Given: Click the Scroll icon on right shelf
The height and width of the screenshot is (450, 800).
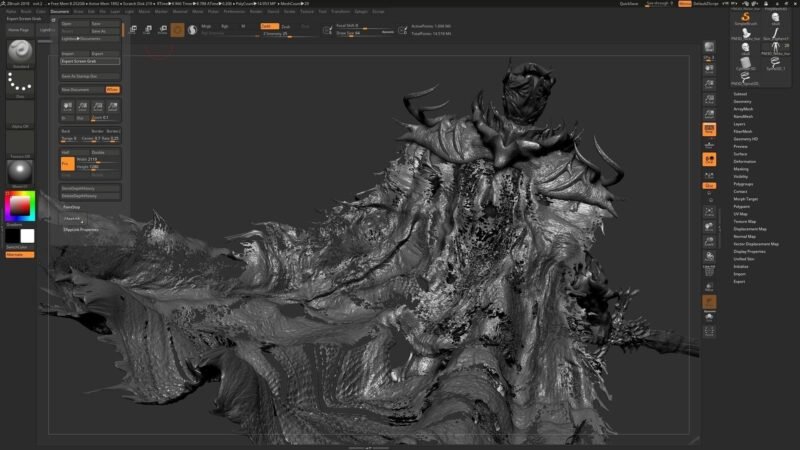Looking at the screenshot, I should tap(709, 69).
